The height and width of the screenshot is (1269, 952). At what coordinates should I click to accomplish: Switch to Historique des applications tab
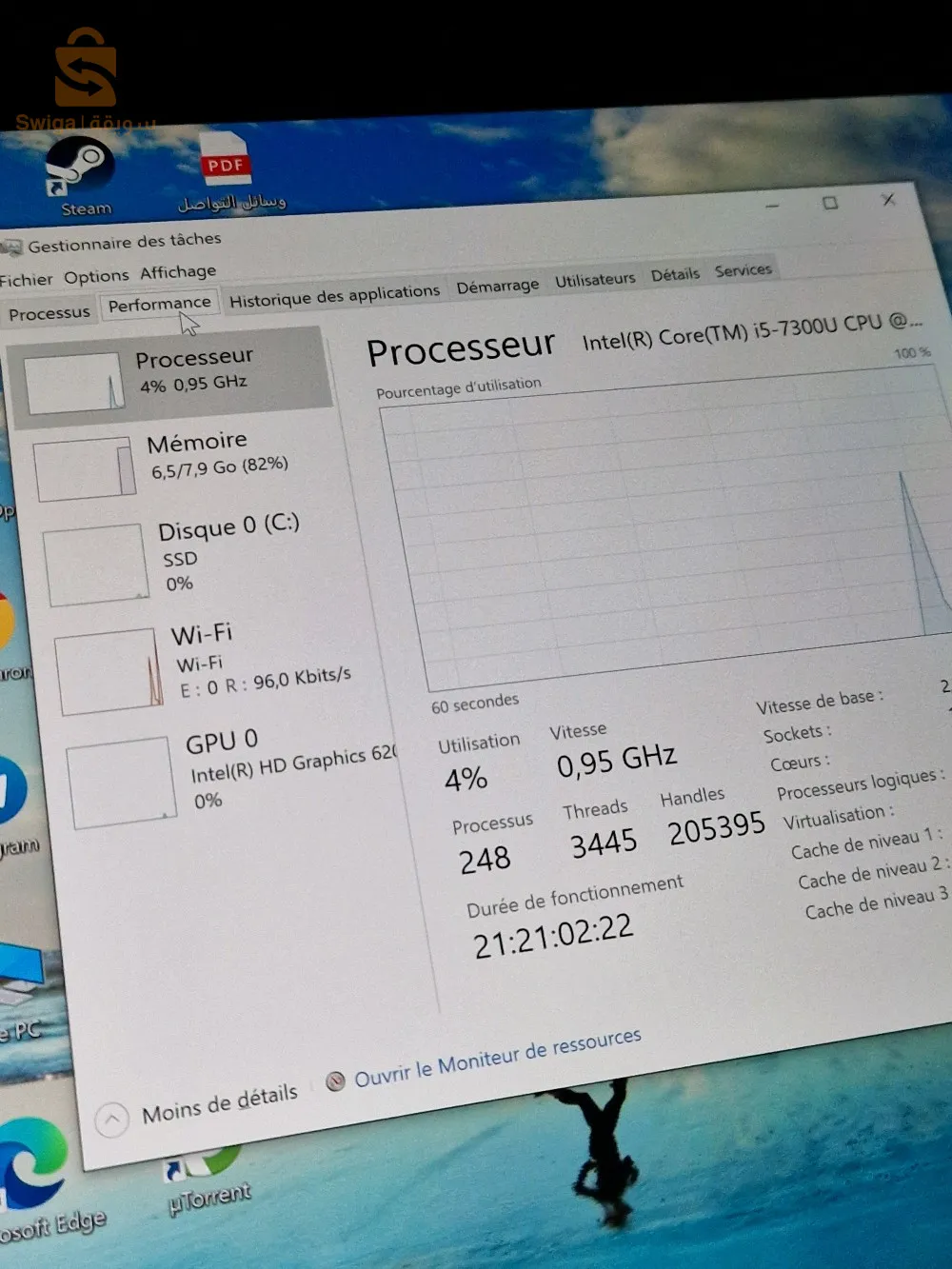pyautogui.click(x=334, y=296)
